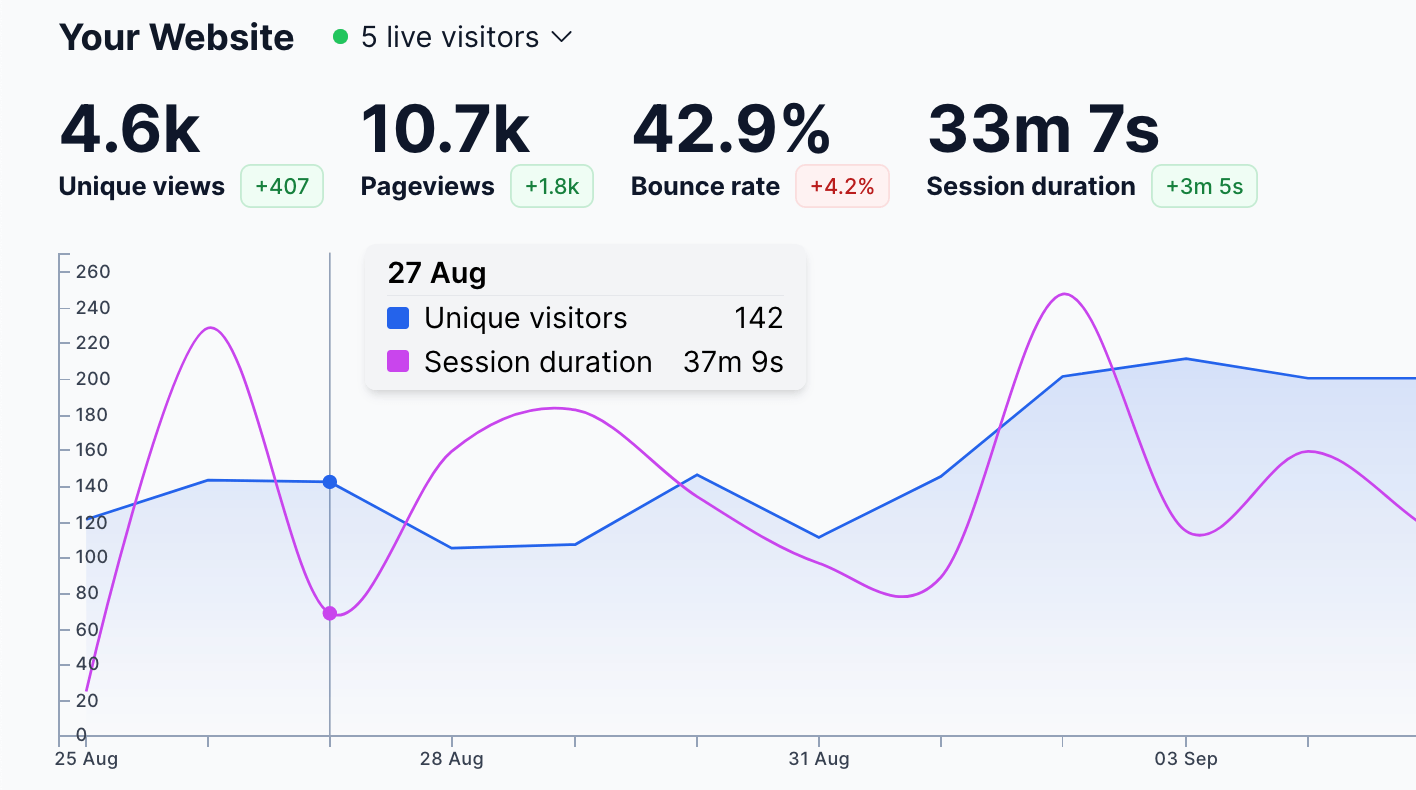Click the chevron next to live visitors
Viewport: 1416px width, 790px height.
click(561, 38)
